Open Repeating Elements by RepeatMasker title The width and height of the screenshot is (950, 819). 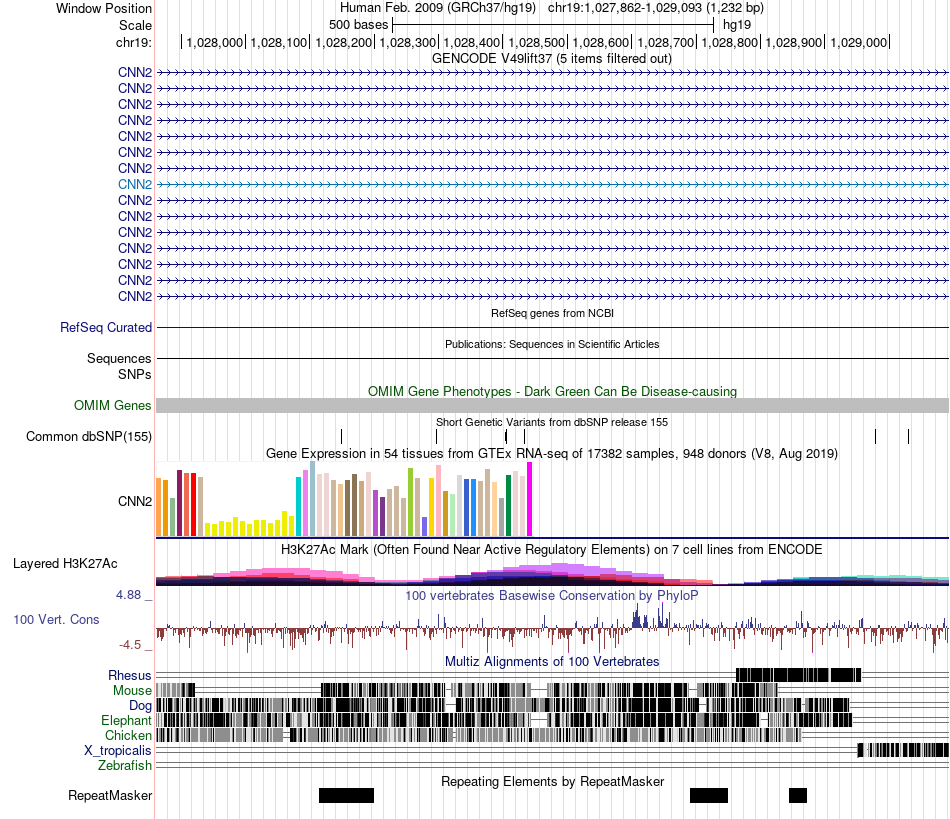pyautogui.click(x=552, y=781)
